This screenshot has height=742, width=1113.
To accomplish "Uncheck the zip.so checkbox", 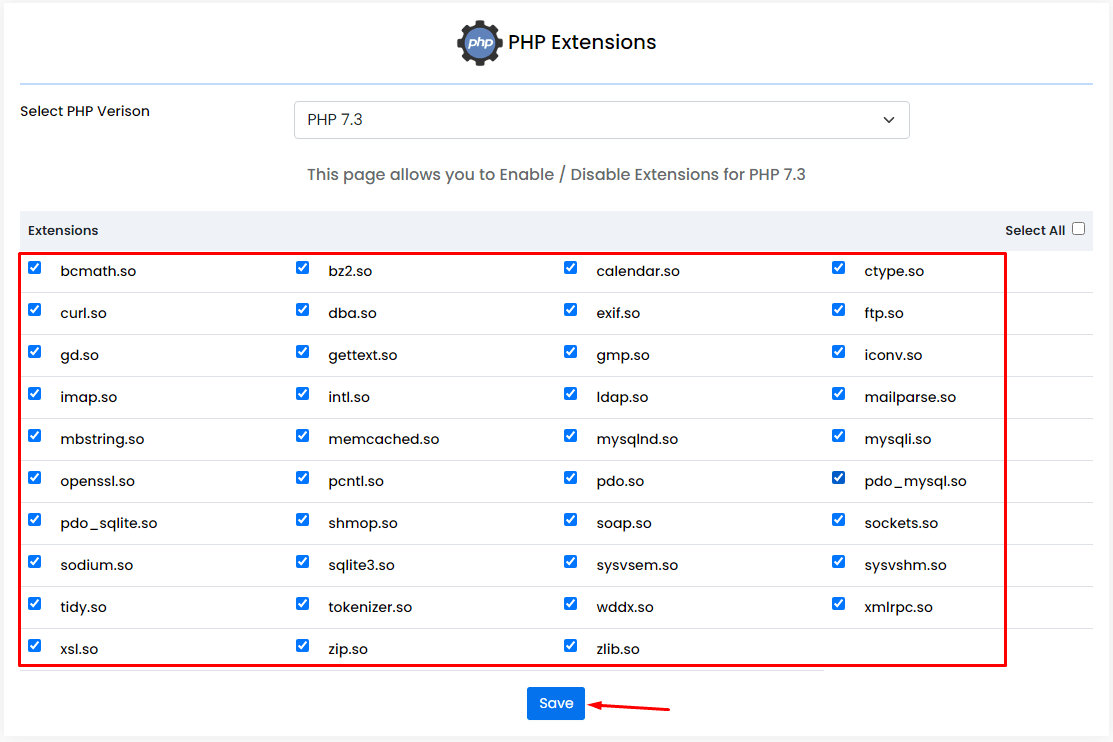I will (302, 645).
